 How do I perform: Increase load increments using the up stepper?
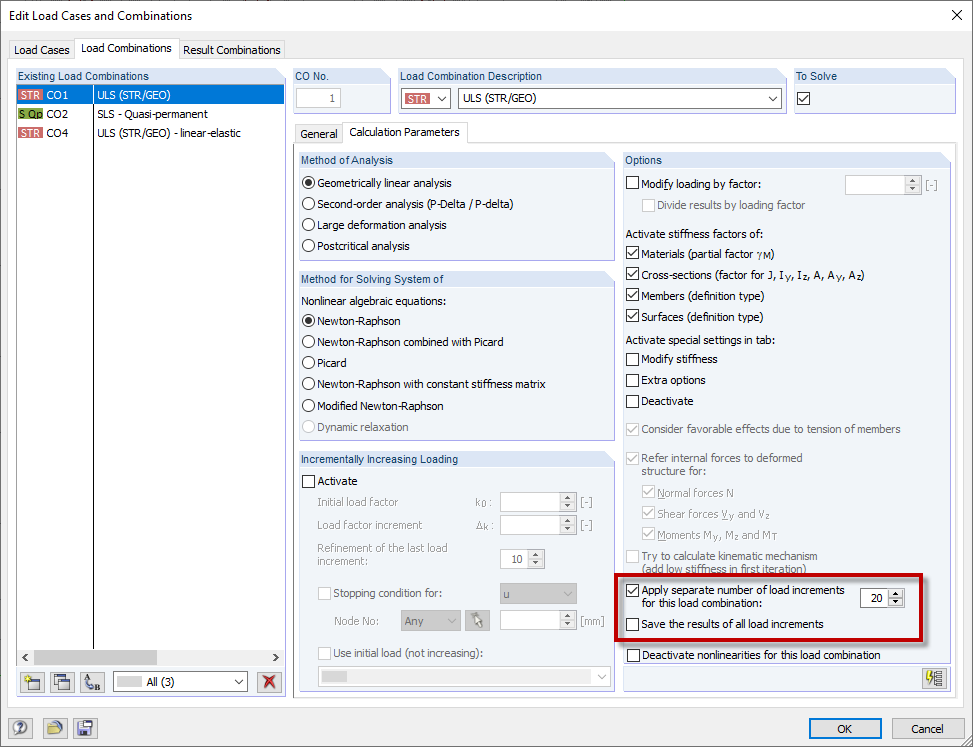[x=896, y=594]
